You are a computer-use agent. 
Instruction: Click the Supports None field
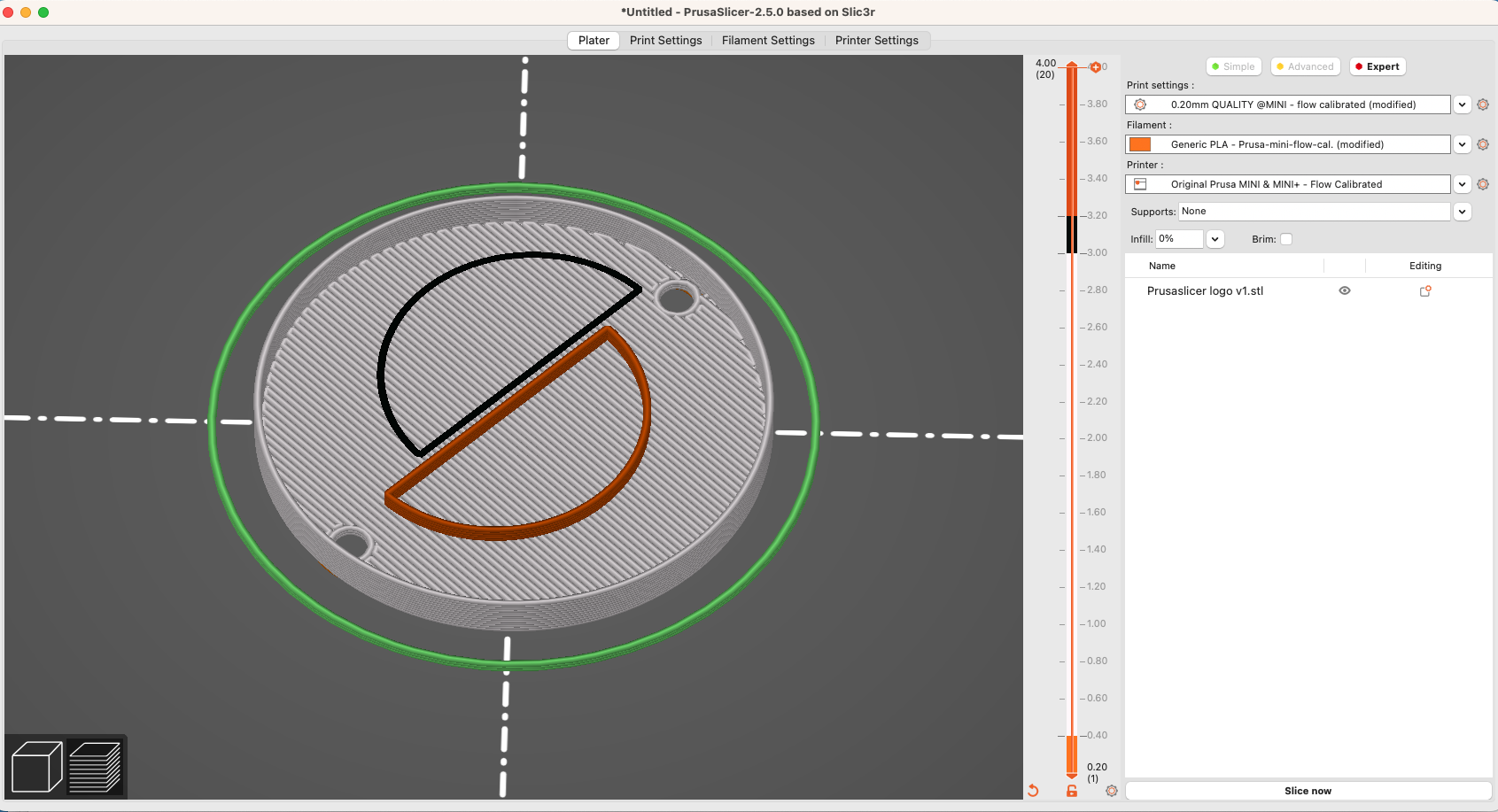pyautogui.click(x=1315, y=212)
